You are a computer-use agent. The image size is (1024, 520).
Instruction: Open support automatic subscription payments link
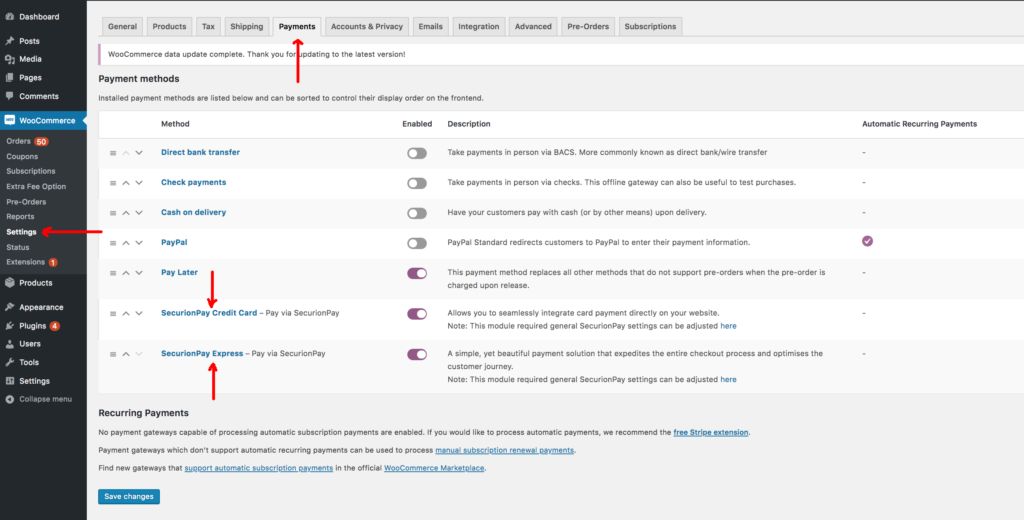click(259, 468)
